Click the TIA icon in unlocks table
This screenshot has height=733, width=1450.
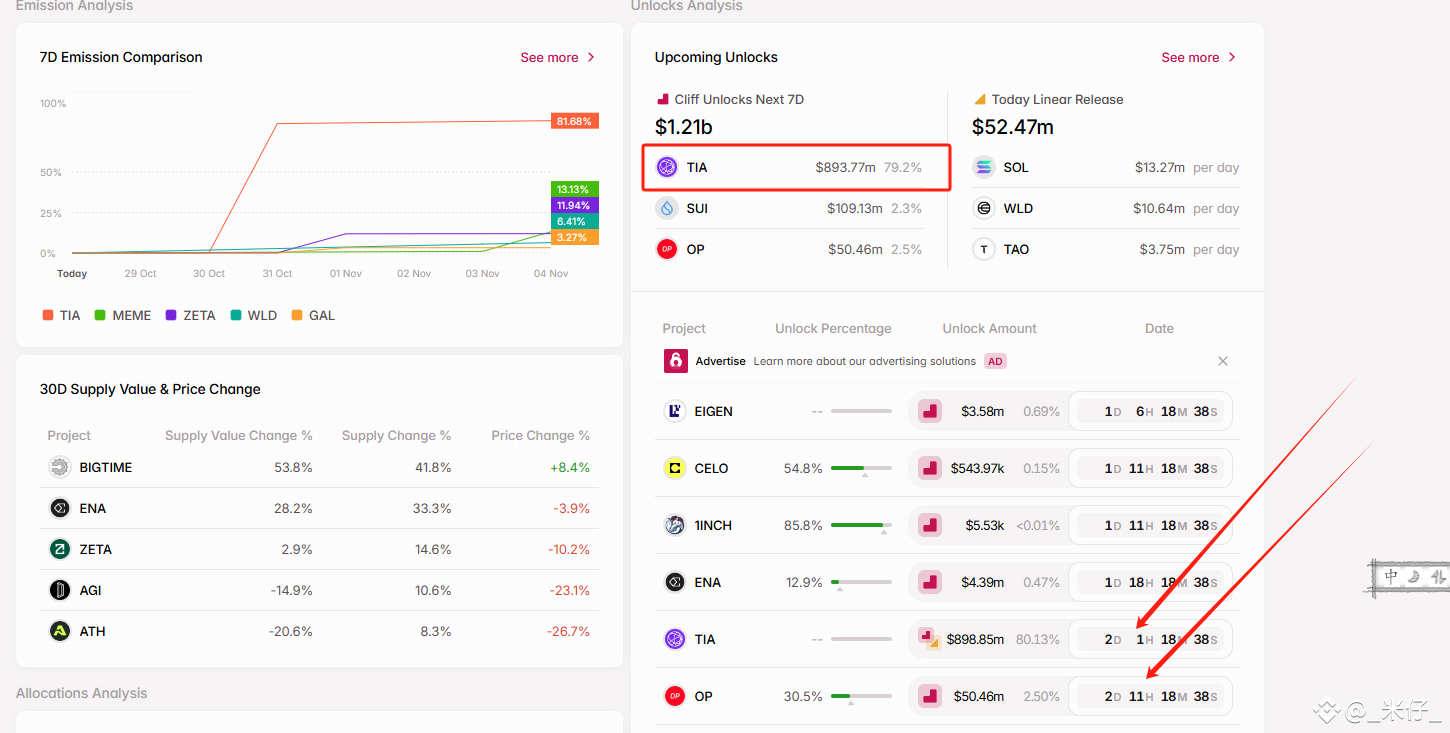[675, 639]
